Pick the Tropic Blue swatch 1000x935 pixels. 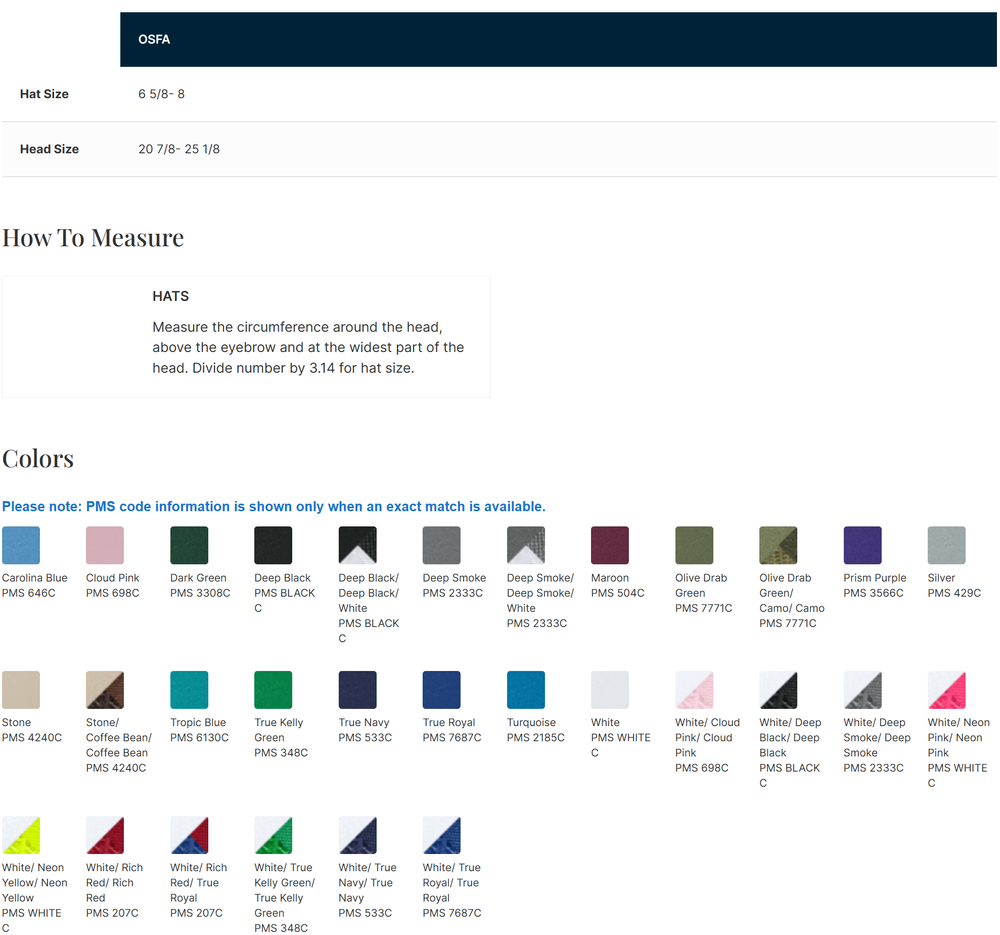click(189, 690)
